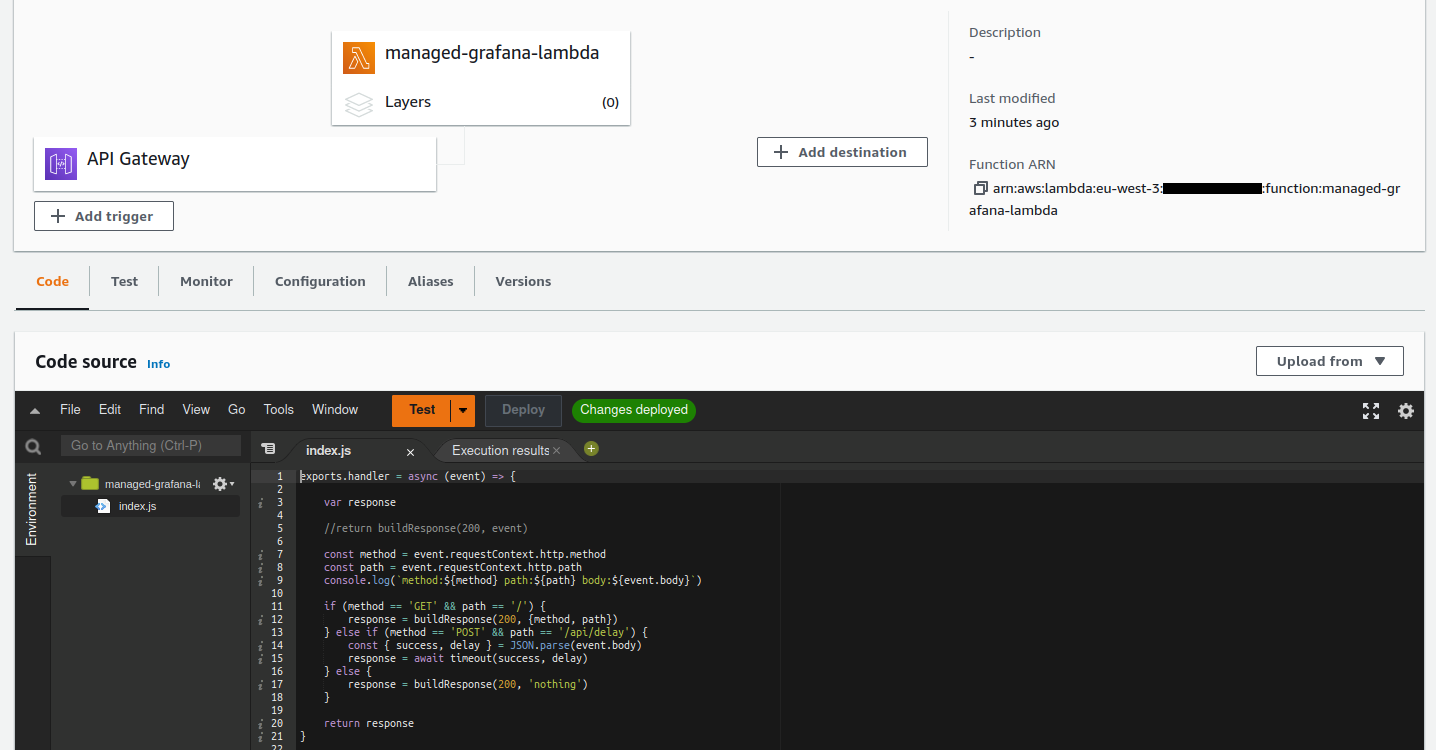Collapse the managed-grafana-la folder arrow
The image size is (1436, 750).
pyautogui.click(x=73, y=484)
